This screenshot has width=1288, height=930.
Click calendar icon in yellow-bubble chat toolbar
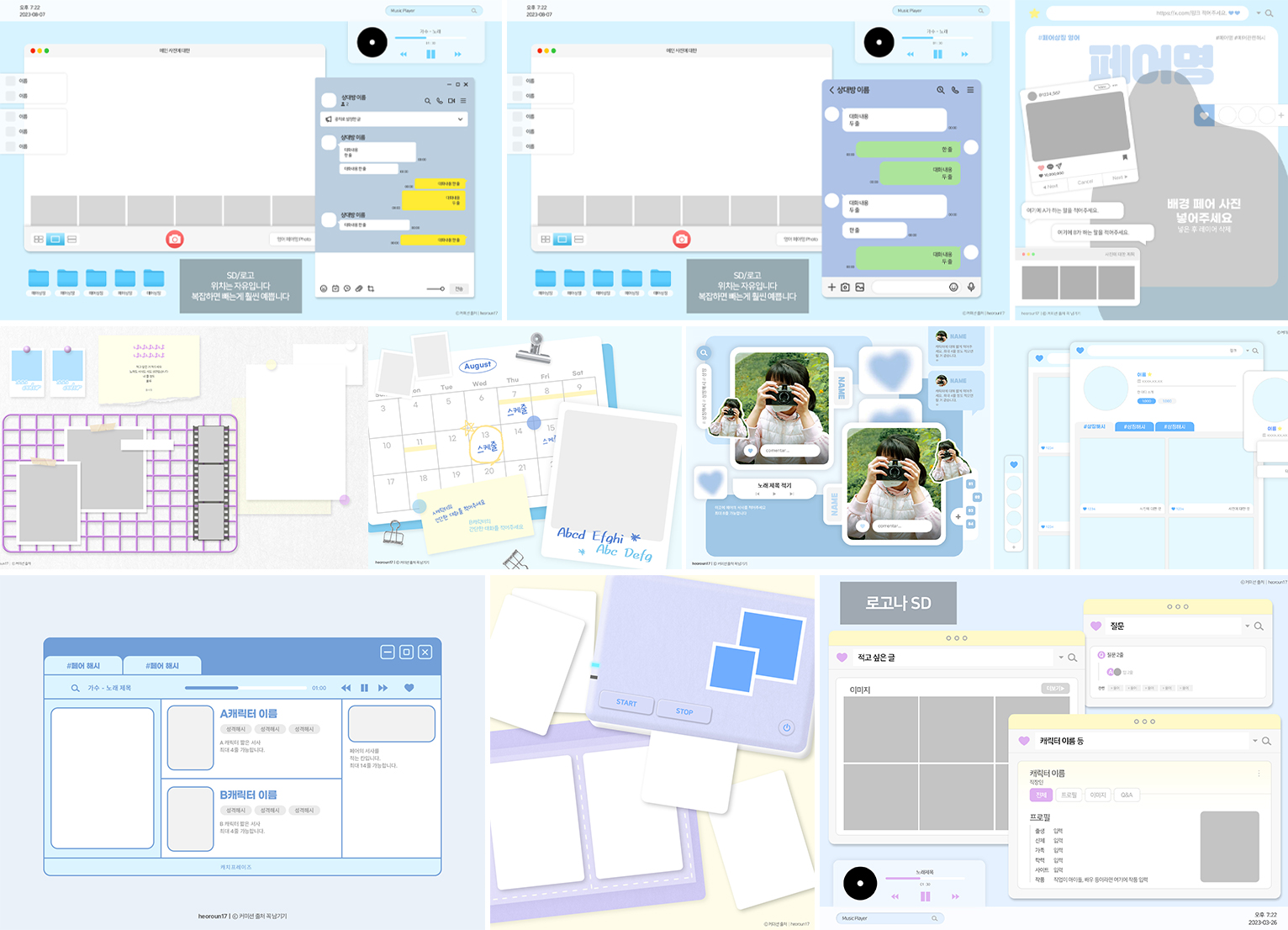click(335, 288)
